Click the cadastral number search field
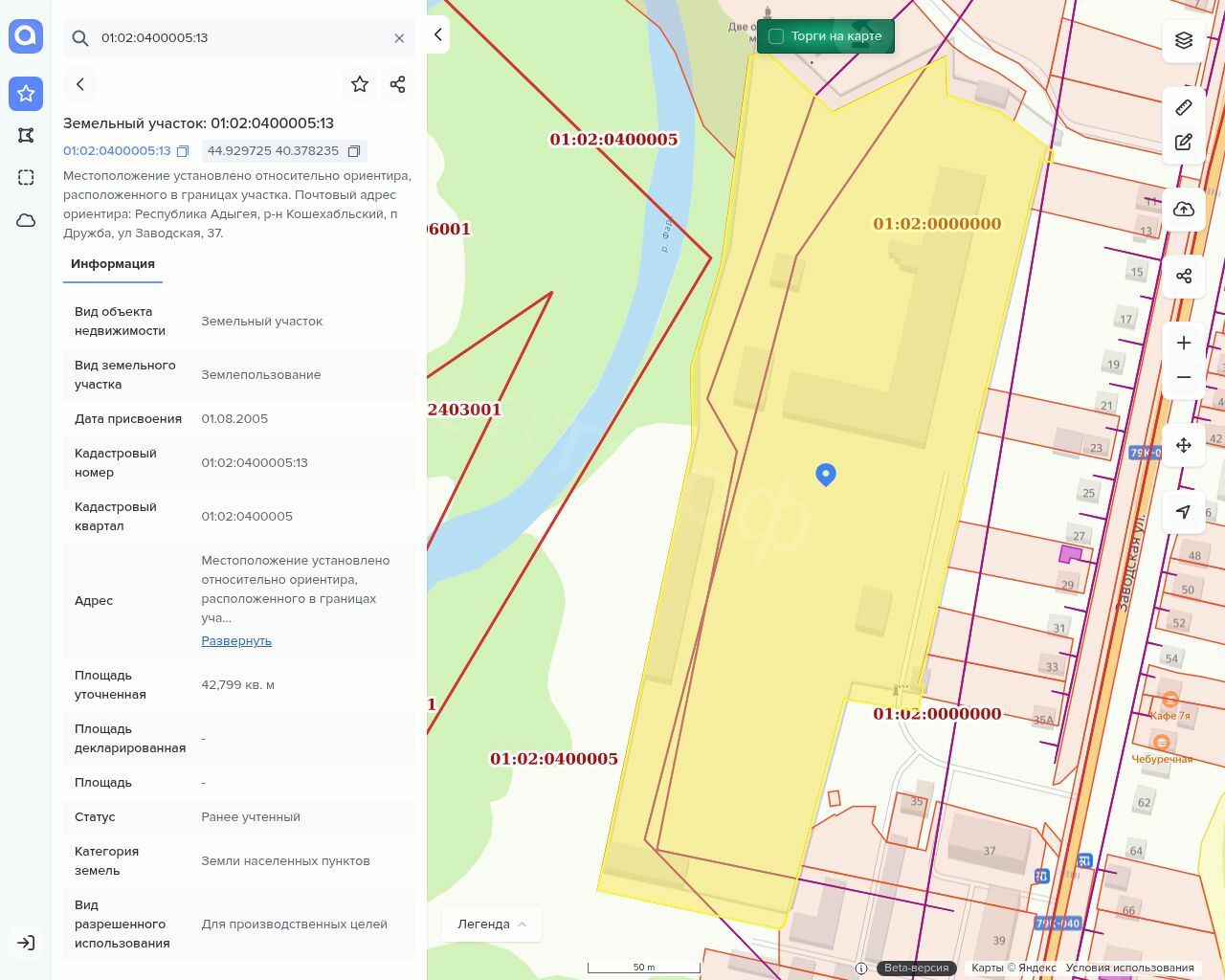The image size is (1225, 980). (x=239, y=38)
